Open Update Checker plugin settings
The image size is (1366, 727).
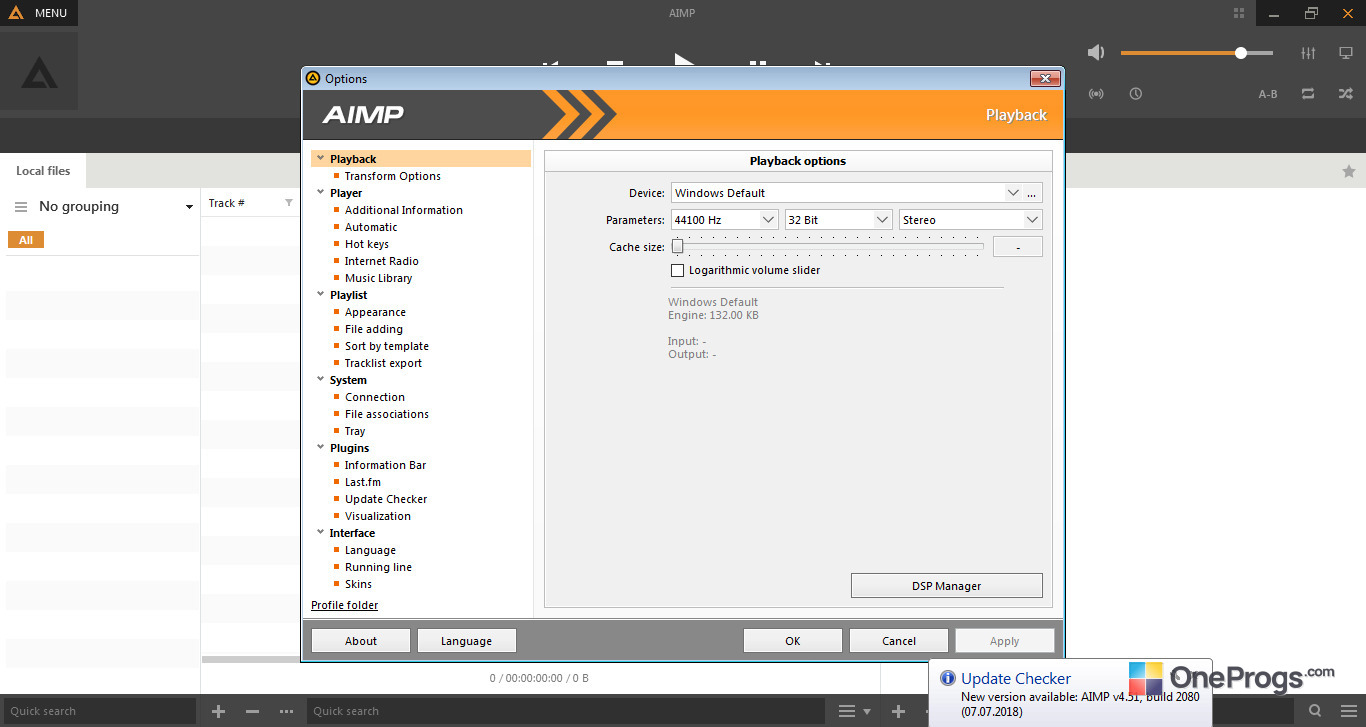coord(386,499)
